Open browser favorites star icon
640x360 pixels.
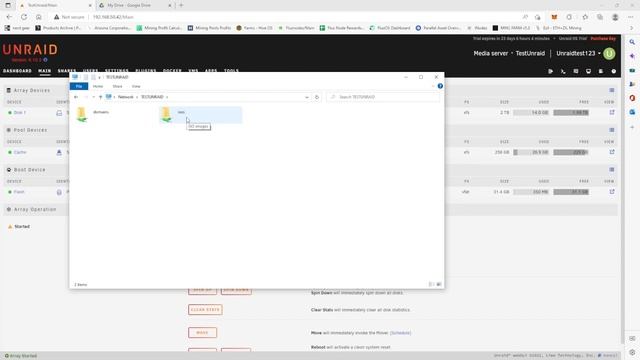pyautogui.click(x=585, y=17)
